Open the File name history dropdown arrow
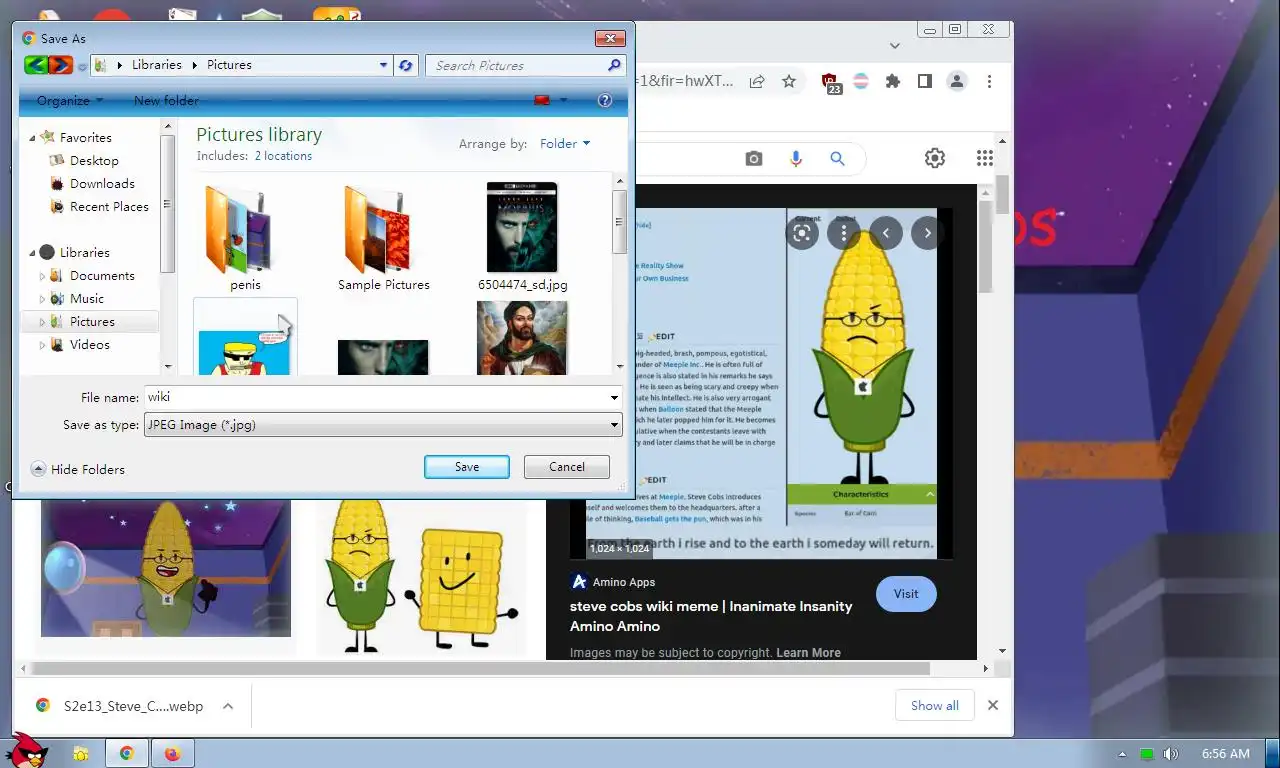Viewport: 1280px width, 768px height. coord(614,397)
